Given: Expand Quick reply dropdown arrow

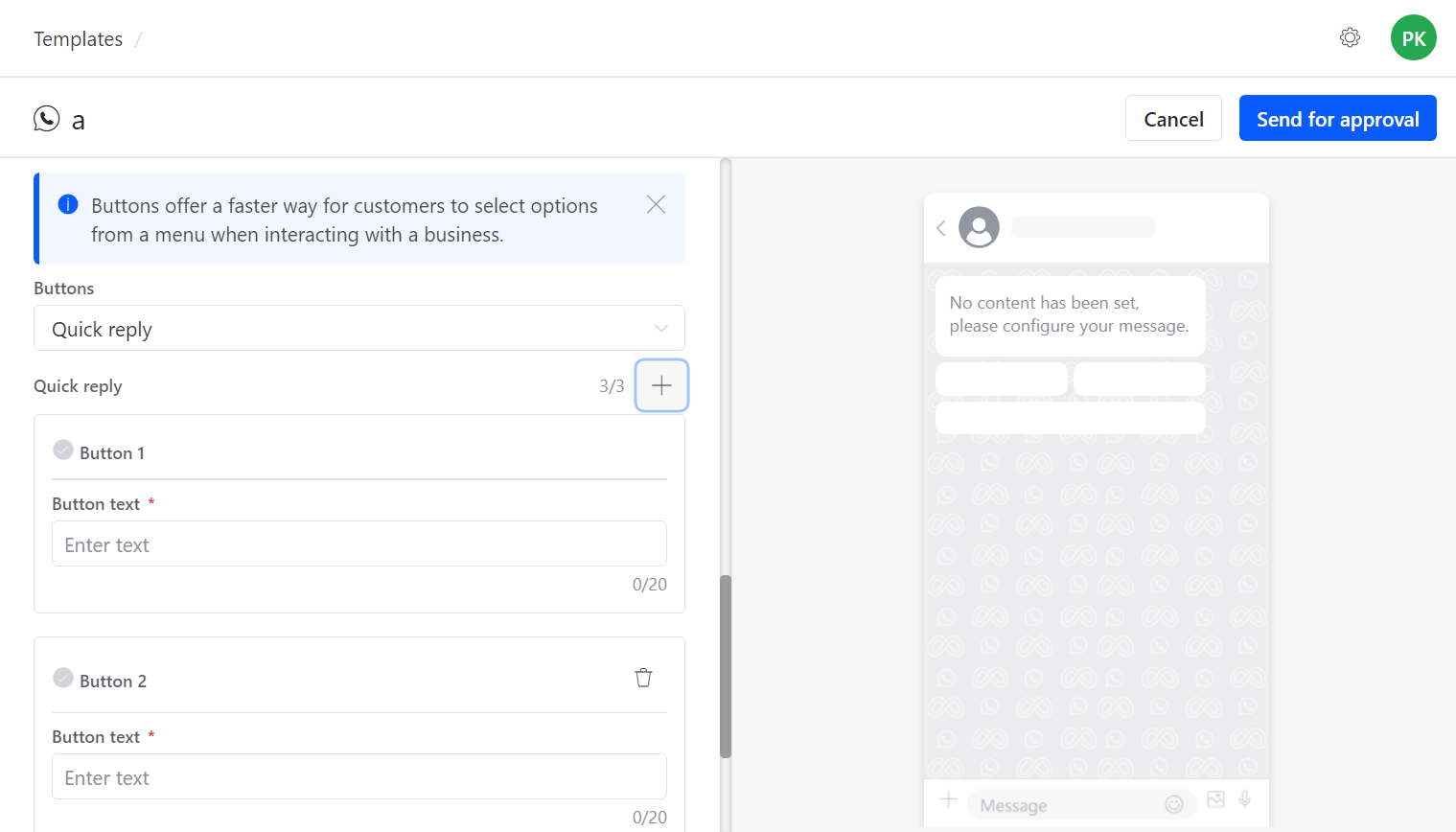Looking at the screenshot, I should pos(661,328).
